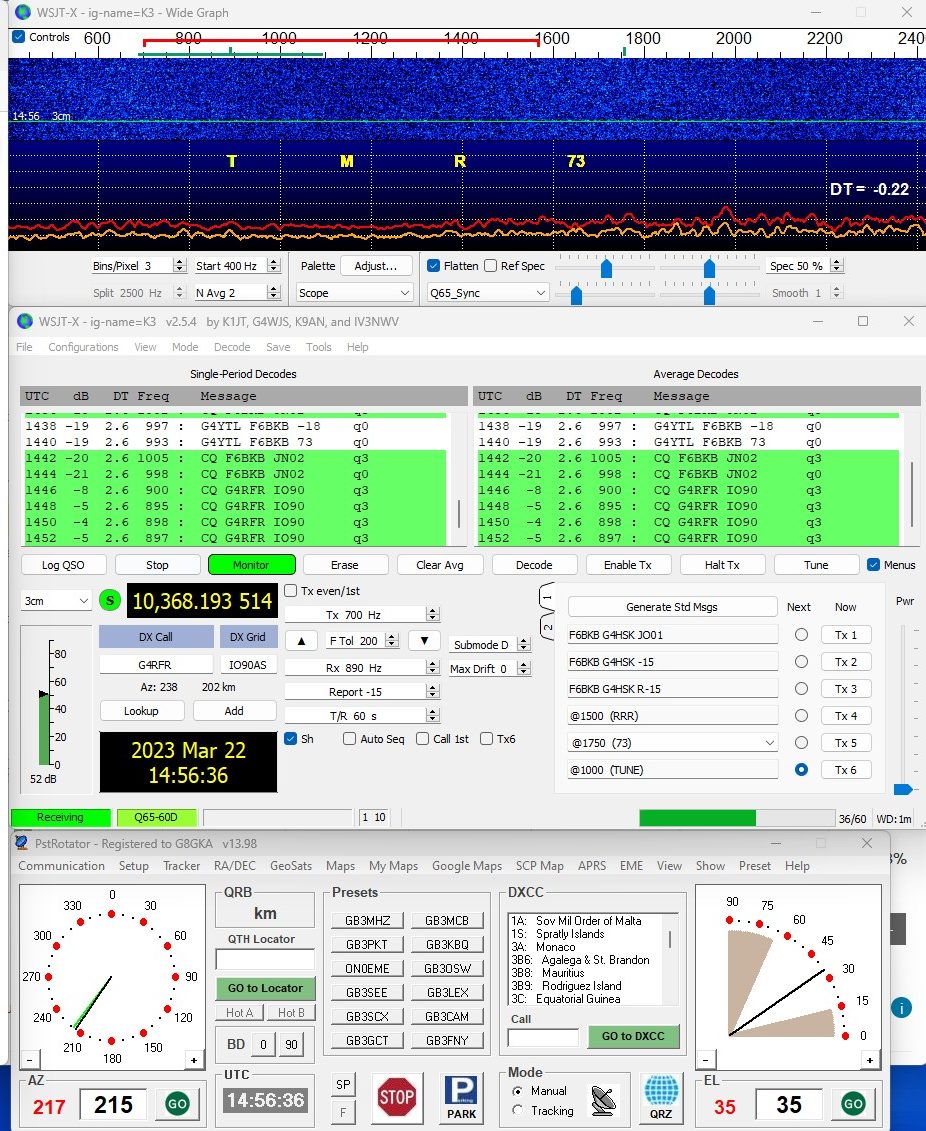Image resolution: width=926 pixels, height=1131 pixels.
Task: Expand the Q65_Sync display dropdown
Action: 487,293
